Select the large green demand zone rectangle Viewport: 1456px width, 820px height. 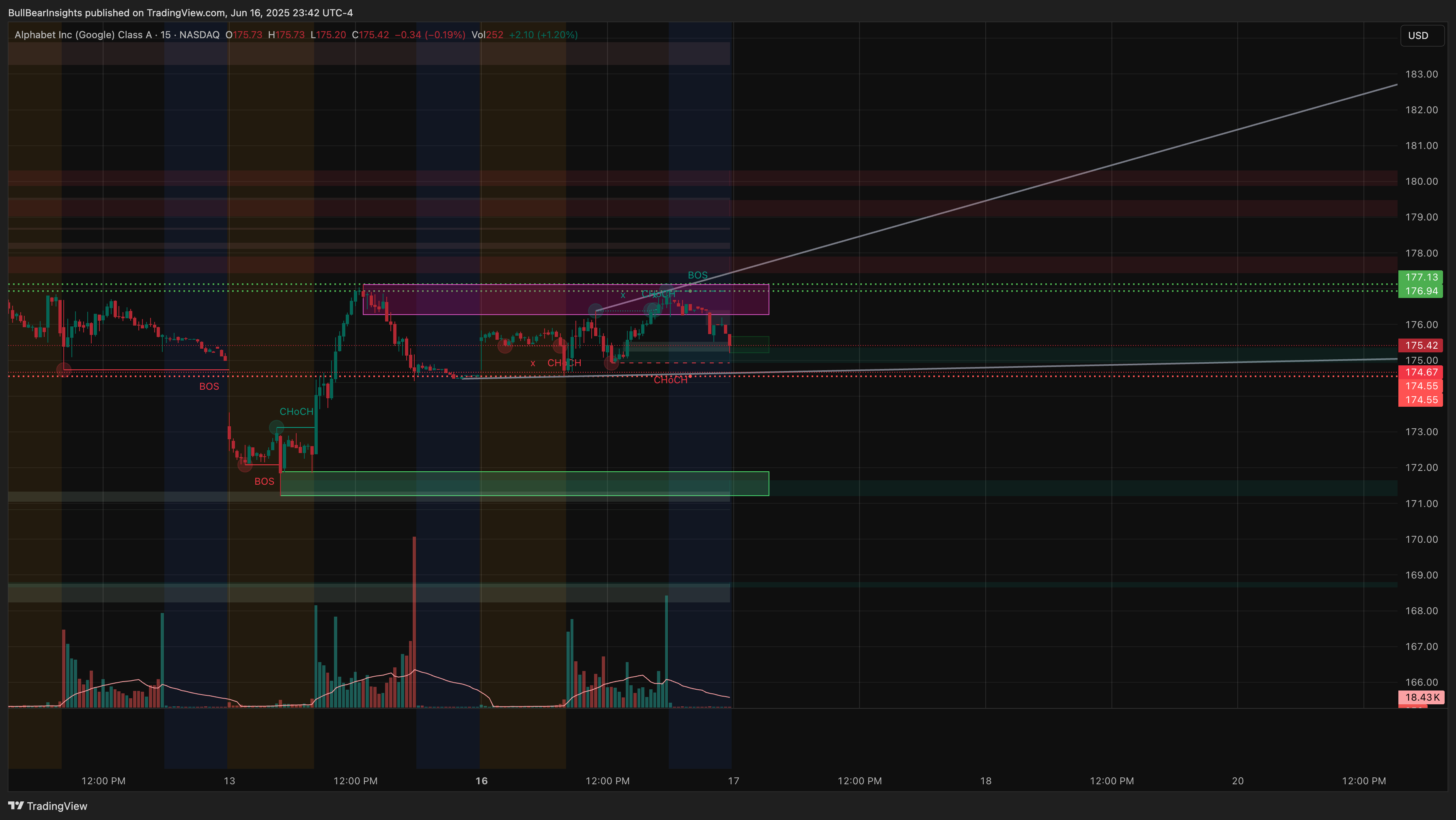click(525, 483)
